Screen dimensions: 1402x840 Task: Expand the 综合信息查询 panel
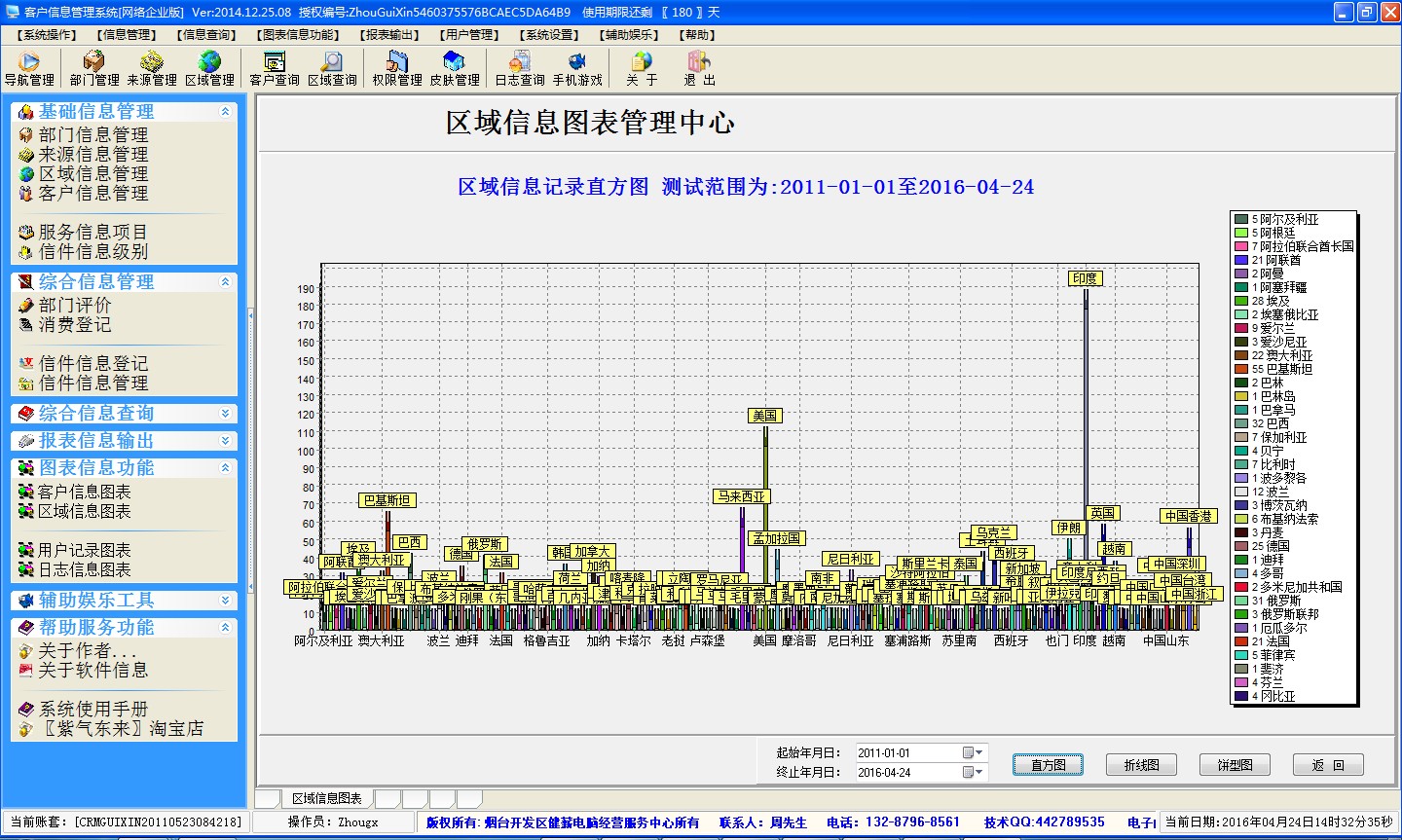point(225,414)
